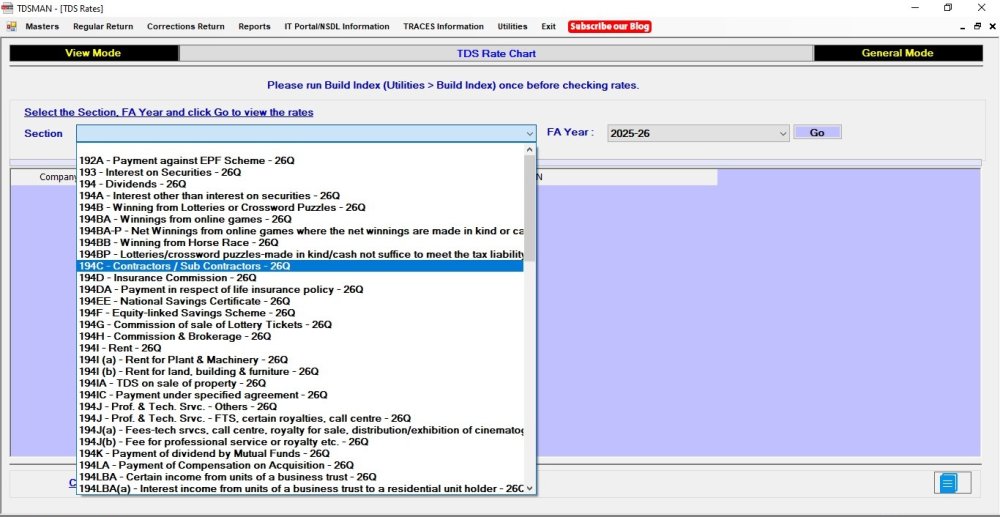This screenshot has height=517, width=1000.
Task: Click the Go button
Action: 817,133
